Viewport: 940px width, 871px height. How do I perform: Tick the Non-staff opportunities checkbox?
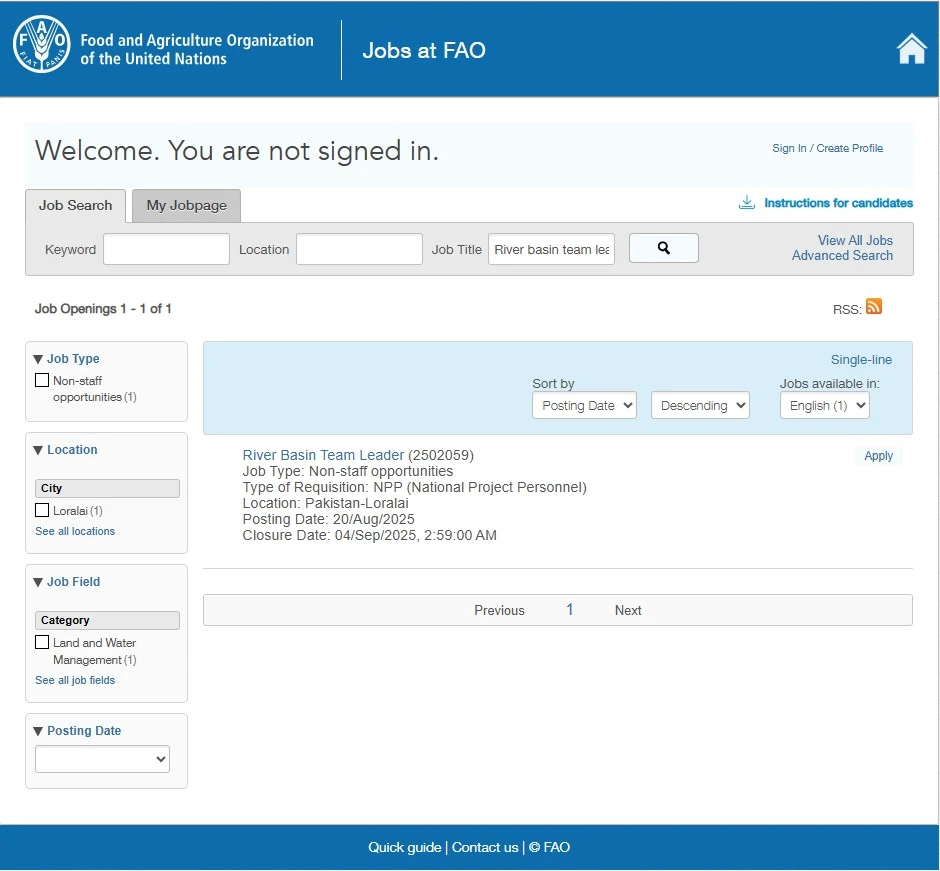point(42,380)
